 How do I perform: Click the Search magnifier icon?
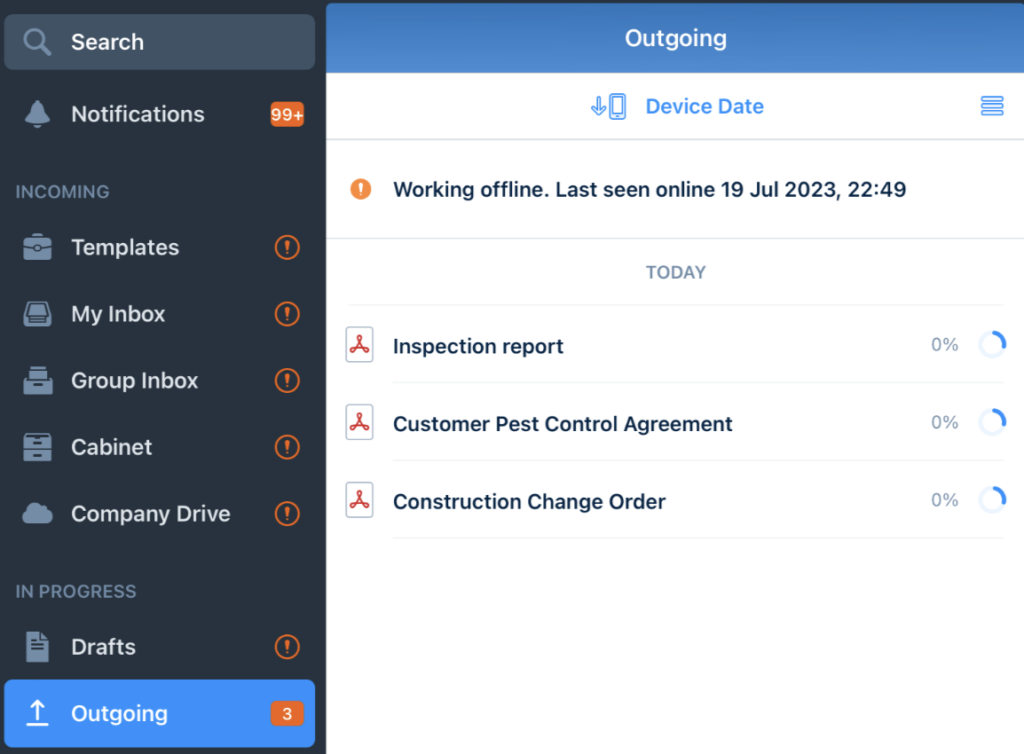pyautogui.click(x=38, y=42)
